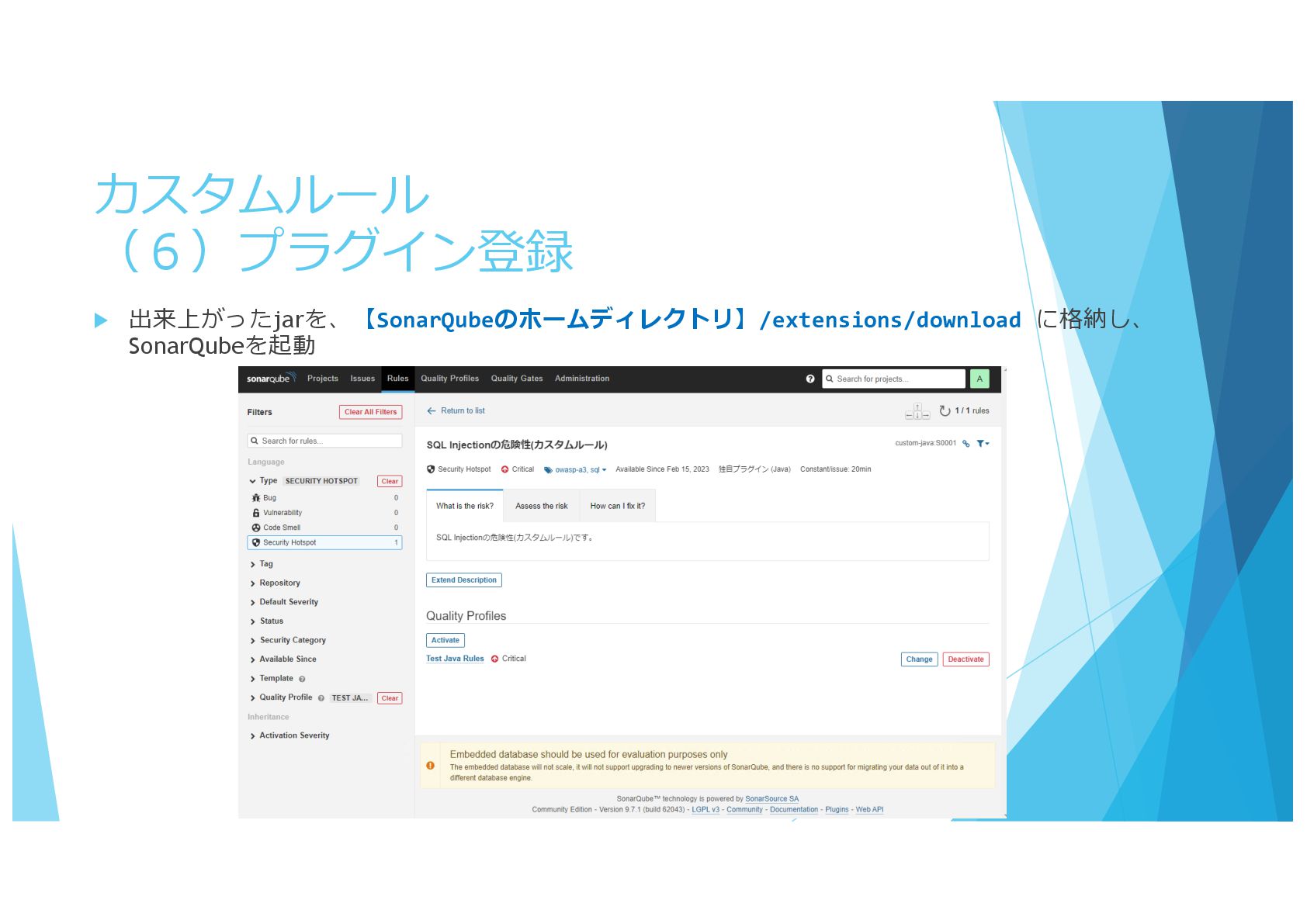Open the Documentation footer link
Image resolution: width=1307 pixels, height=924 pixels.
pyautogui.click(x=794, y=810)
